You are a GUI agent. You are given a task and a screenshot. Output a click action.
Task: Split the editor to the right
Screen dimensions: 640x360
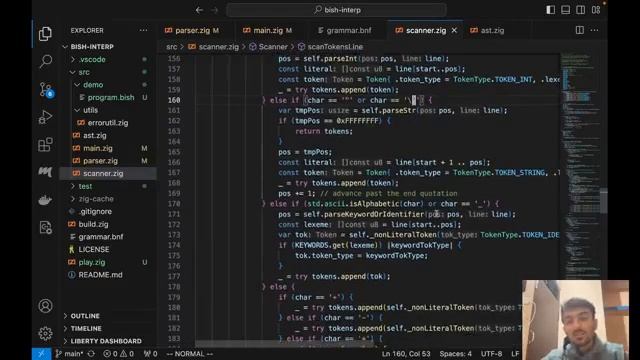[580, 30]
